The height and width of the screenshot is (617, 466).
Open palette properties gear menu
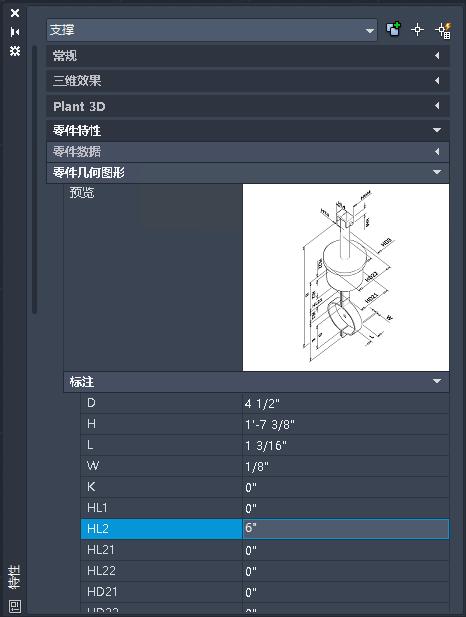click(15, 51)
